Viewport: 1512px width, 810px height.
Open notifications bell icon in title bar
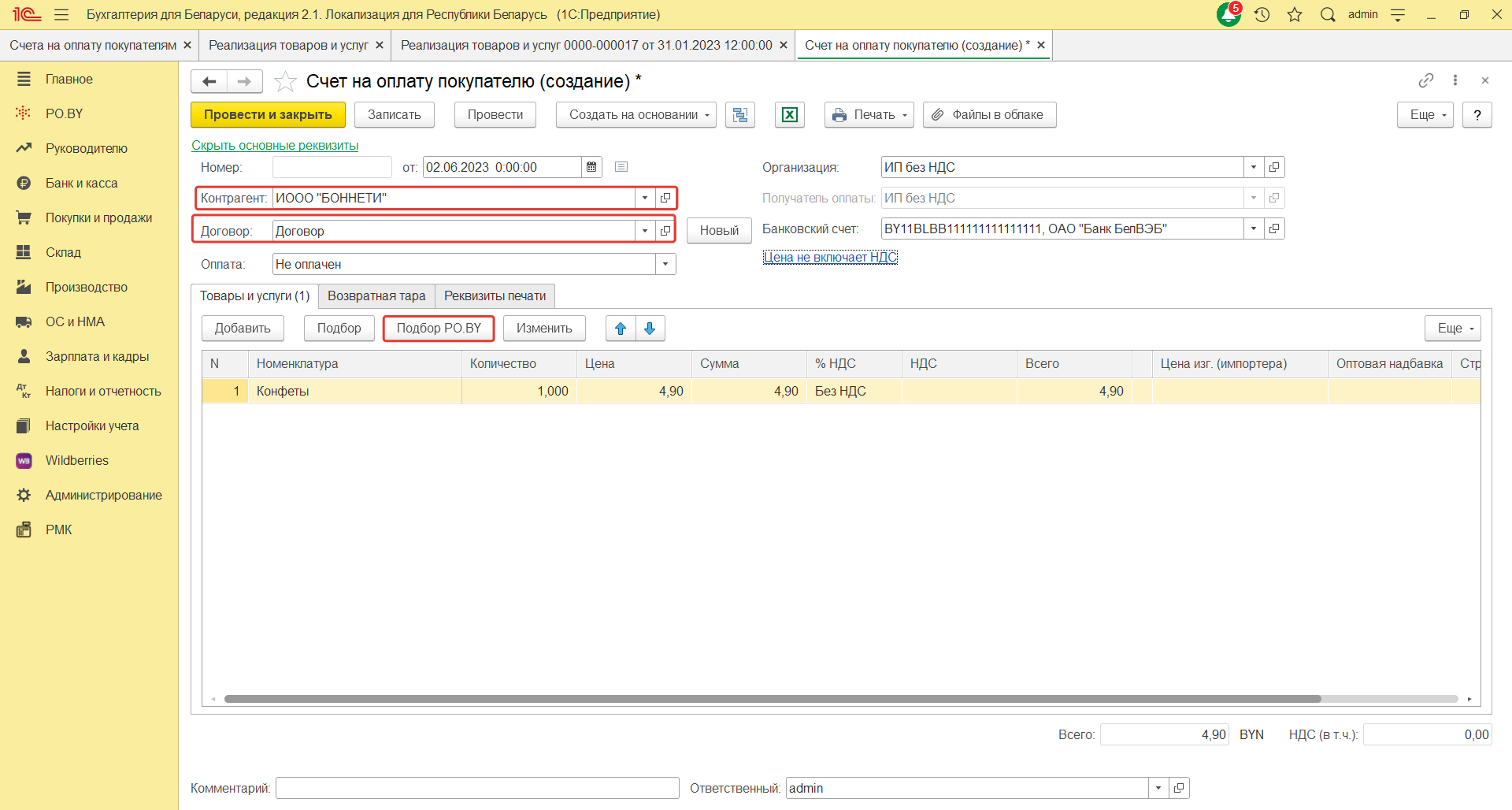point(1228,14)
